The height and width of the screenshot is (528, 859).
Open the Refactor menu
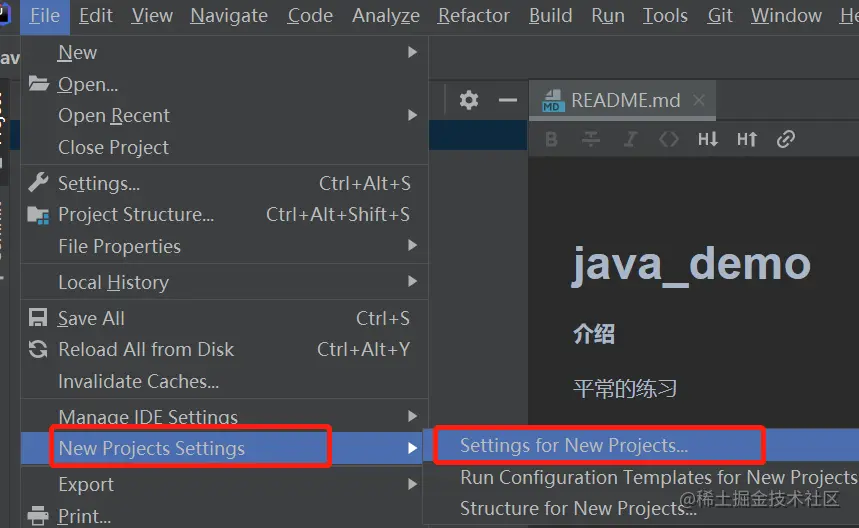pyautogui.click(x=474, y=15)
